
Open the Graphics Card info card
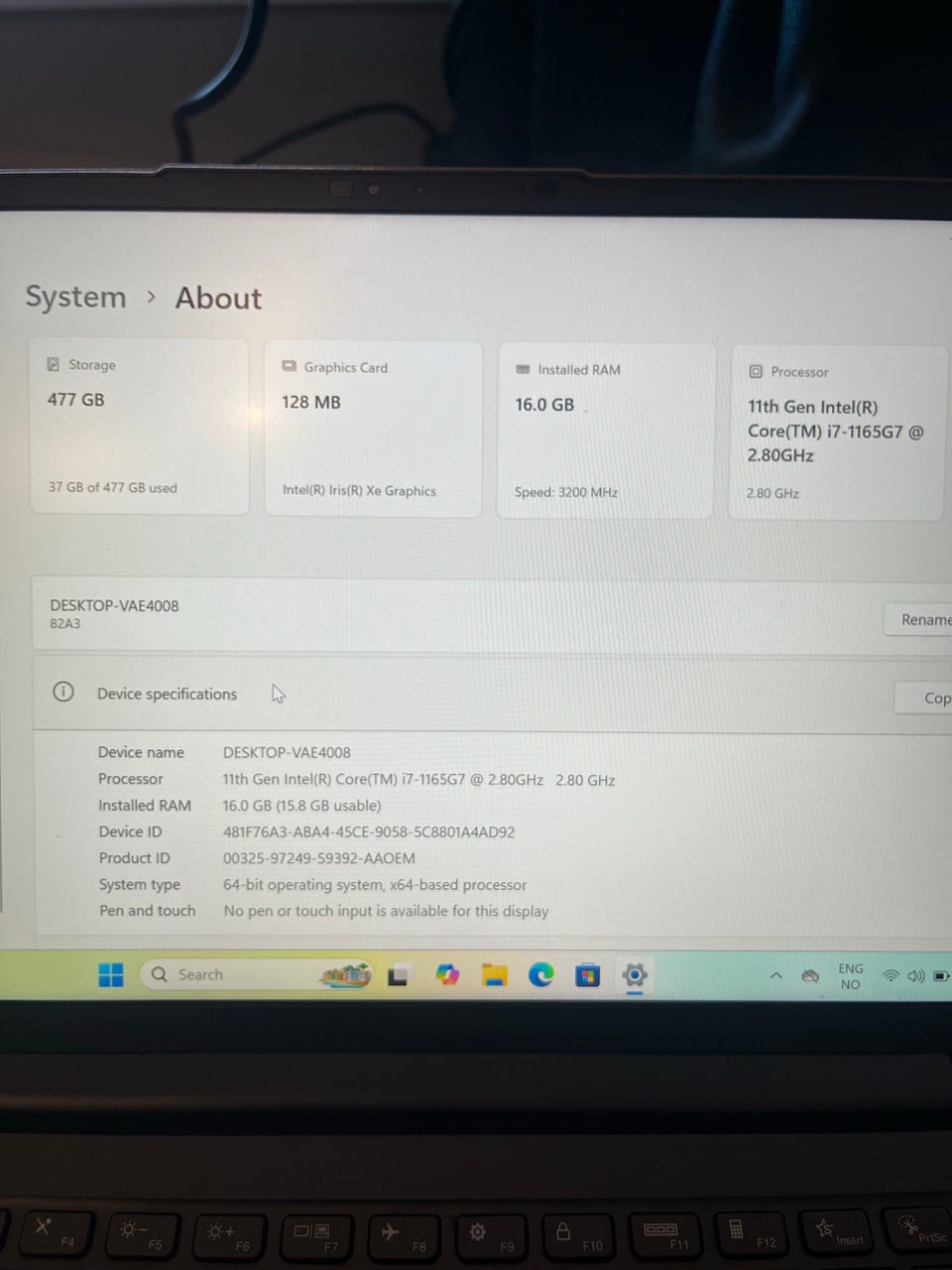click(x=373, y=429)
